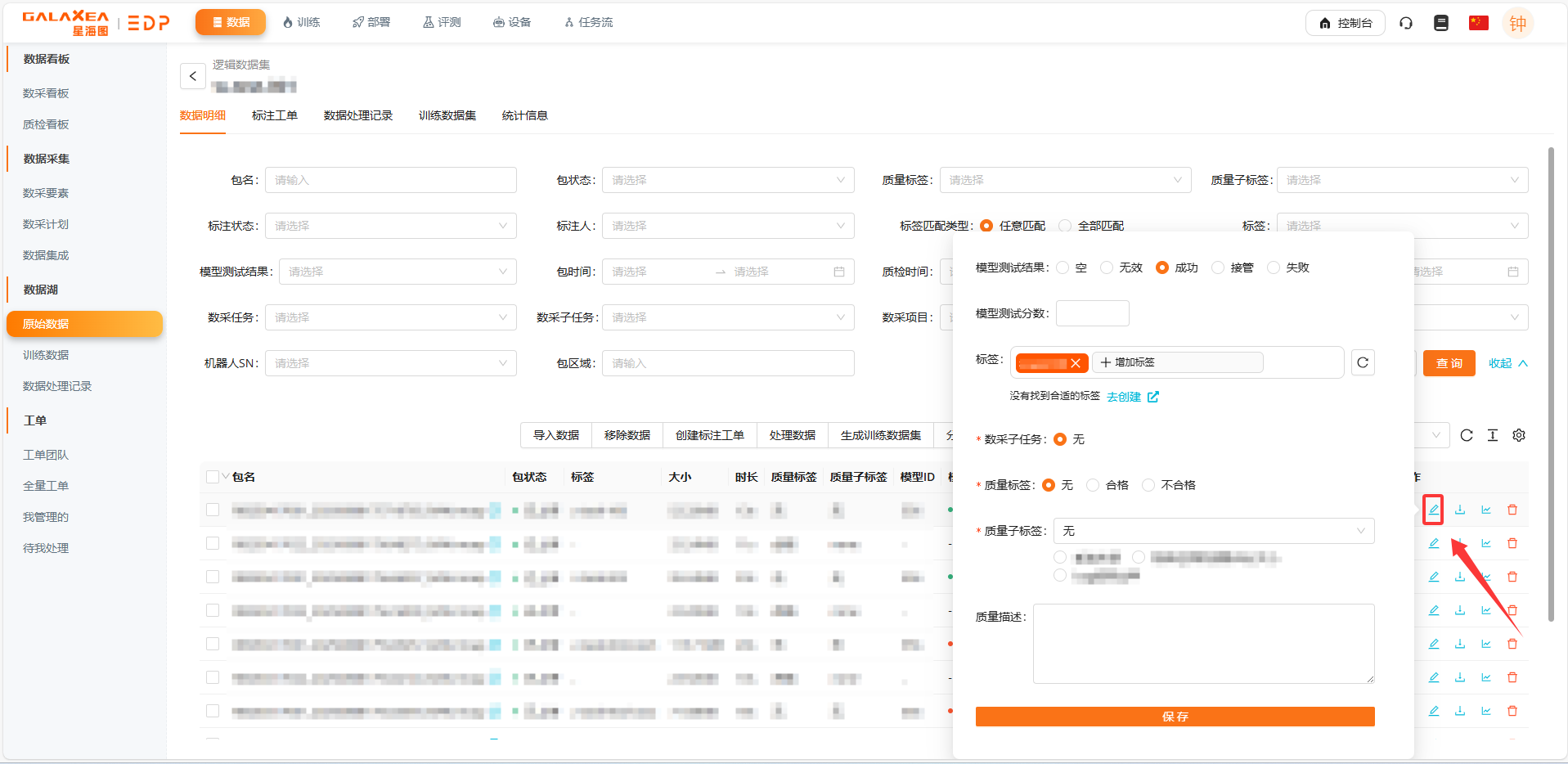Open the headset support icon in header
Image resolution: width=1568 pixels, height=764 pixels.
[x=1406, y=23]
